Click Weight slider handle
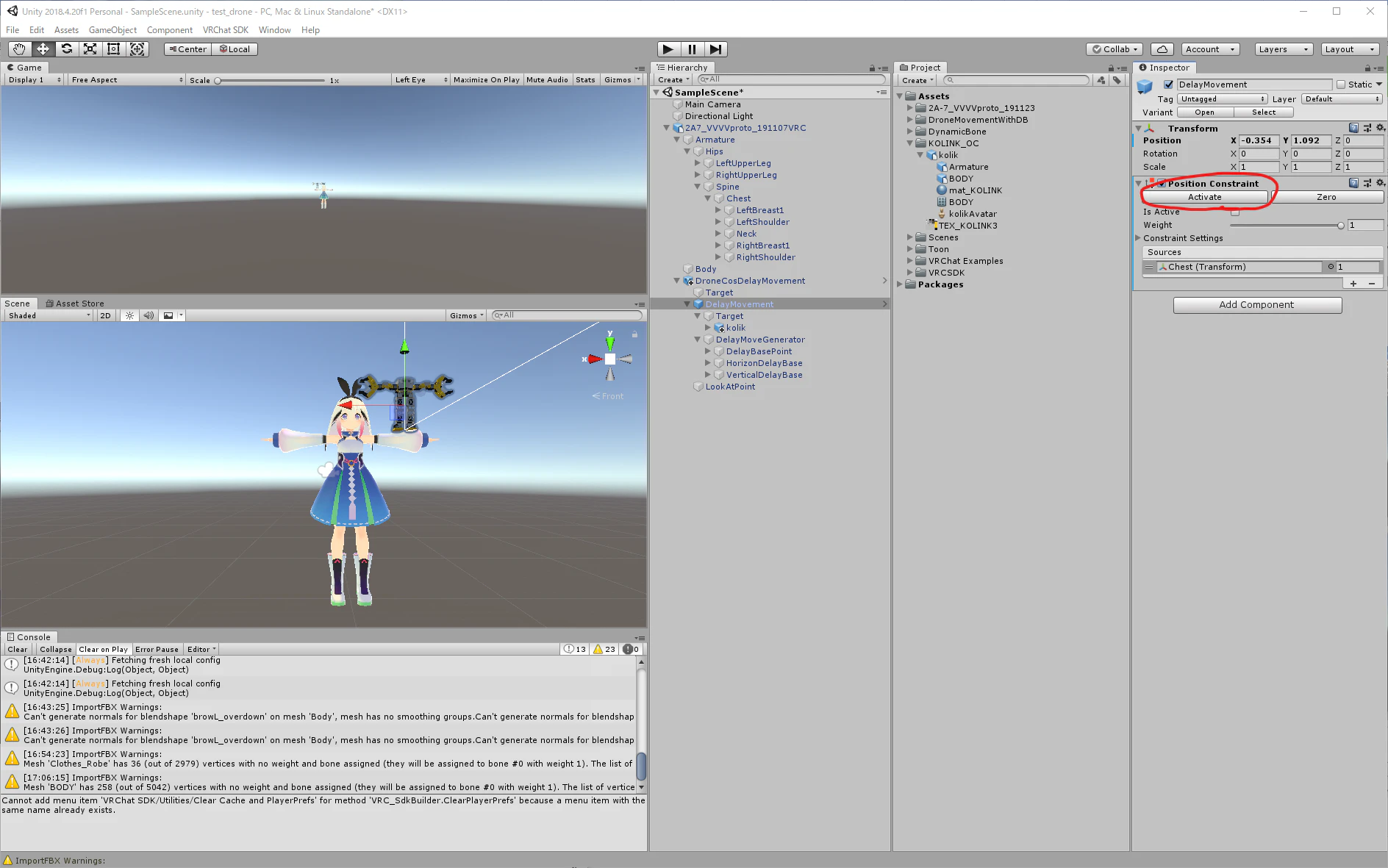Image resolution: width=1388 pixels, height=868 pixels. click(1340, 226)
